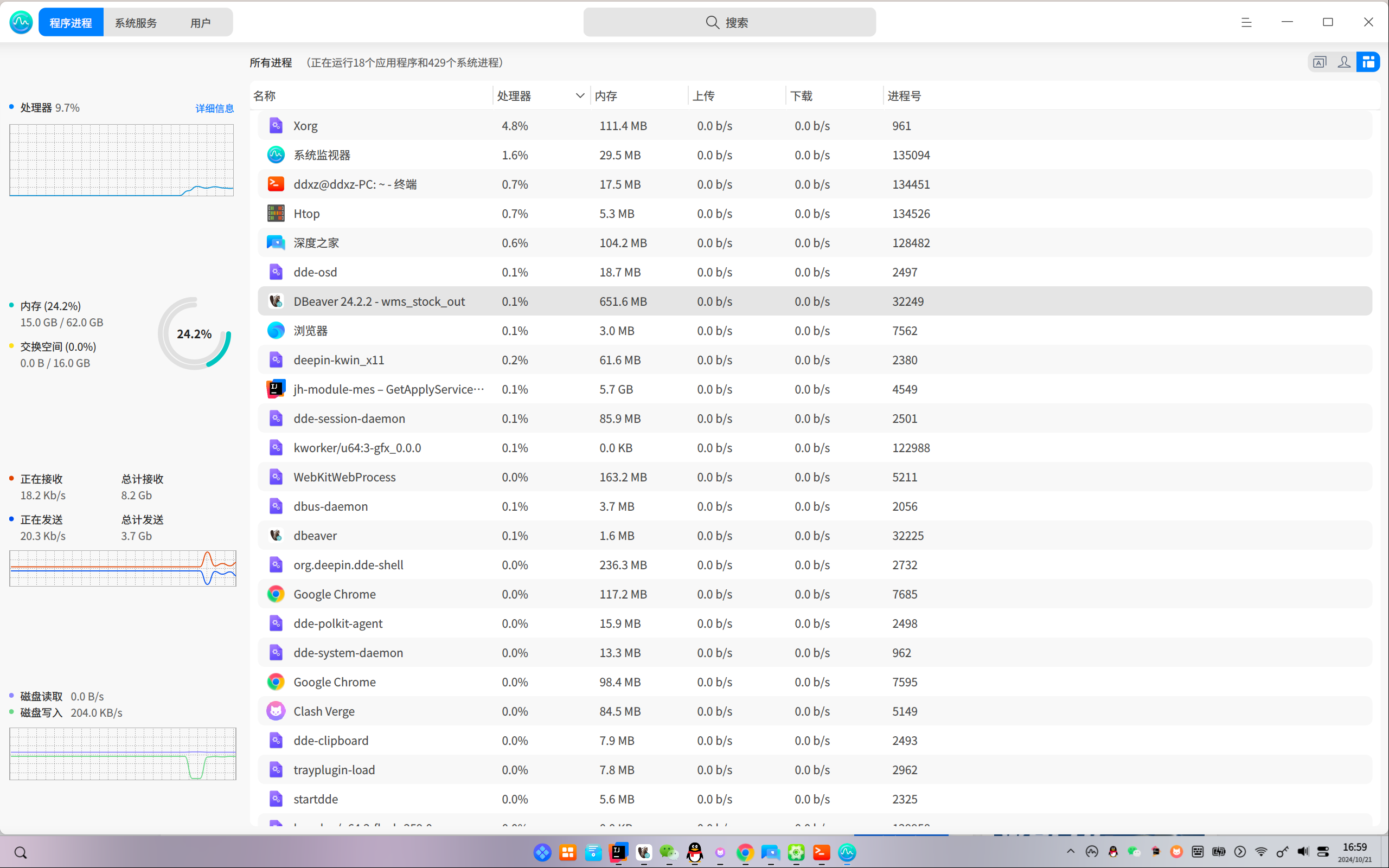The width and height of the screenshot is (1389, 868).
Task: Open the clock showing 16:59
Action: [x=1354, y=852]
